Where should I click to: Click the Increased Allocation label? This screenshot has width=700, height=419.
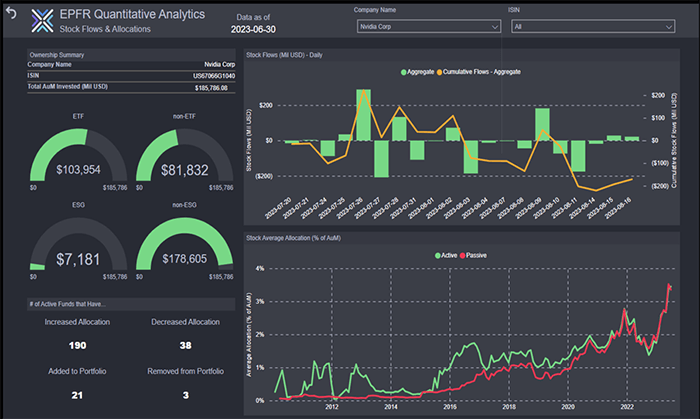click(77, 322)
